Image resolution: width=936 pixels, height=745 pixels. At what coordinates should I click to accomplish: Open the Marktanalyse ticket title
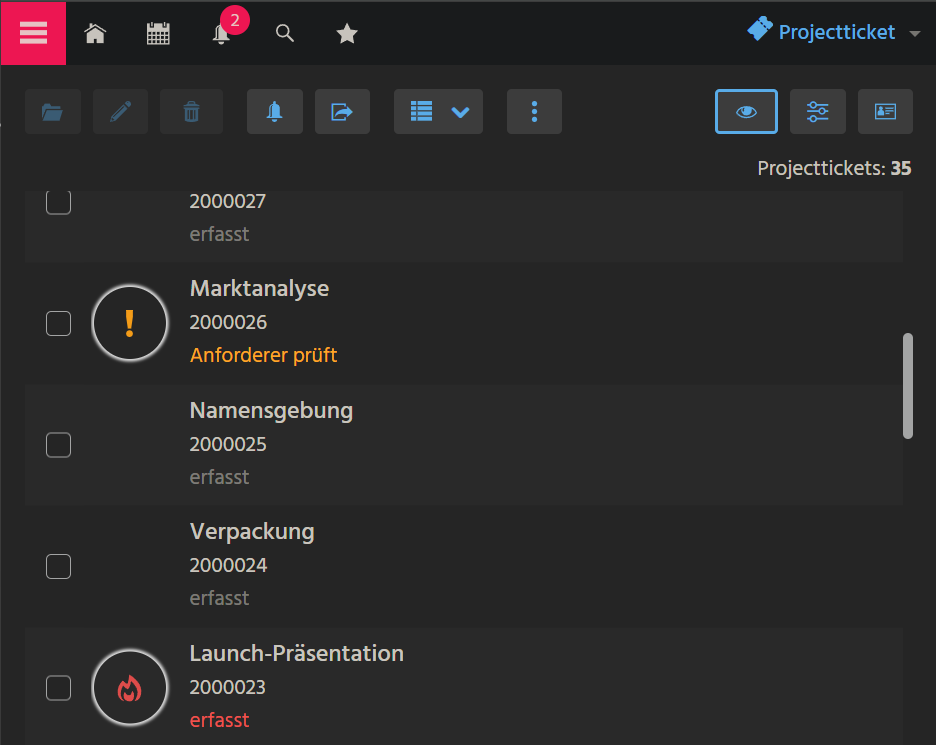point(259,289)
